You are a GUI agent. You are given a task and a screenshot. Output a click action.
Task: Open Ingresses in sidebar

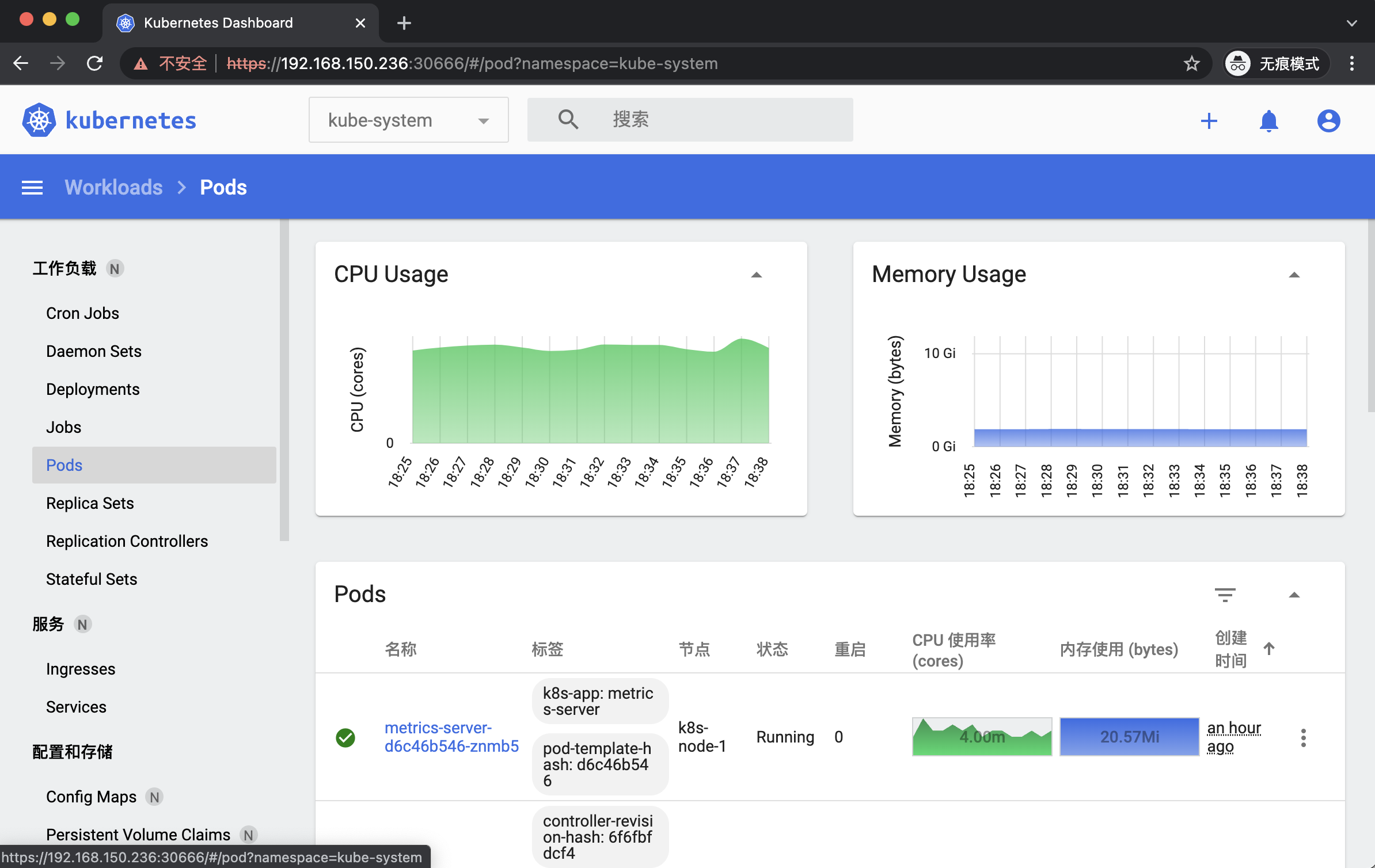pos(81,669)
